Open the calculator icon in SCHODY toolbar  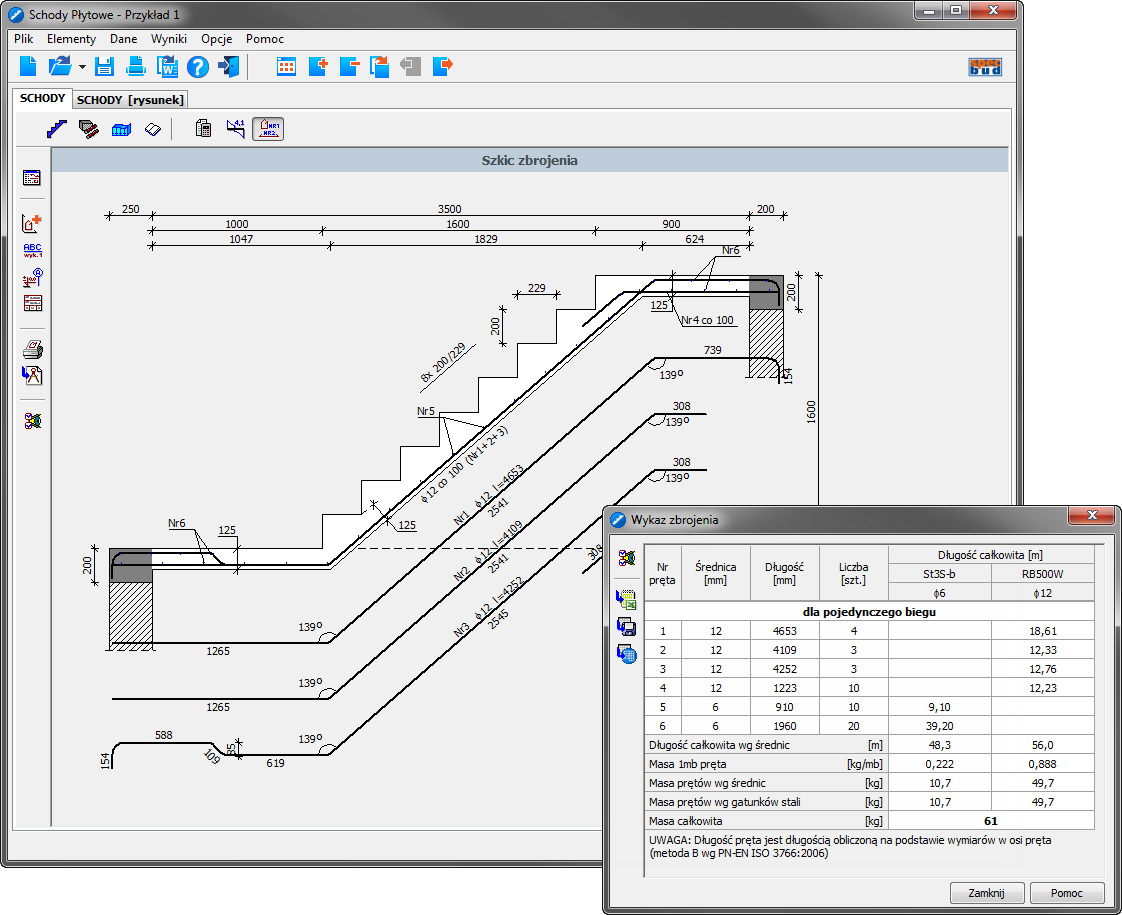[x=203, y=129]
